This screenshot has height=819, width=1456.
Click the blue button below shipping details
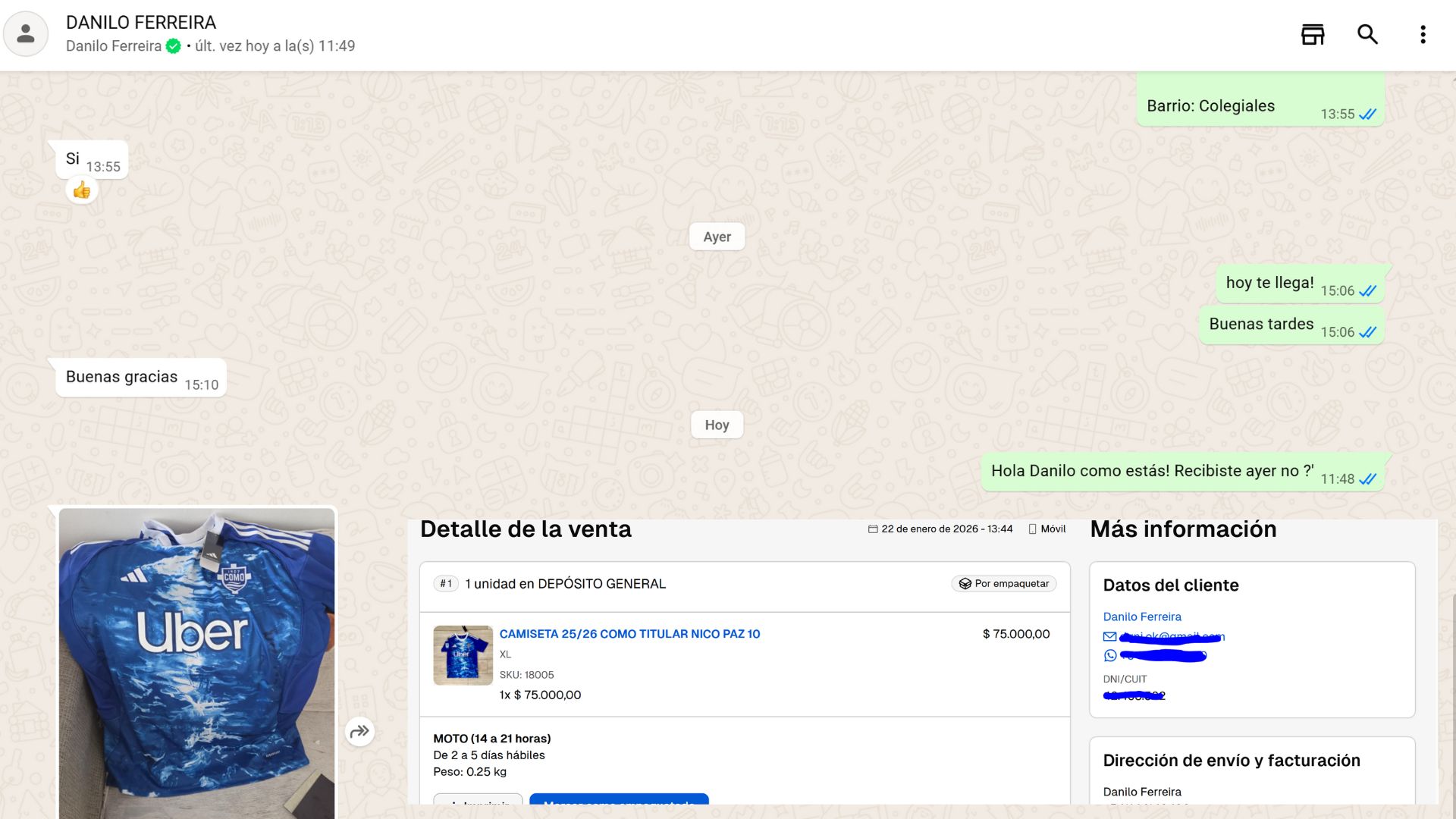(619, 799)
